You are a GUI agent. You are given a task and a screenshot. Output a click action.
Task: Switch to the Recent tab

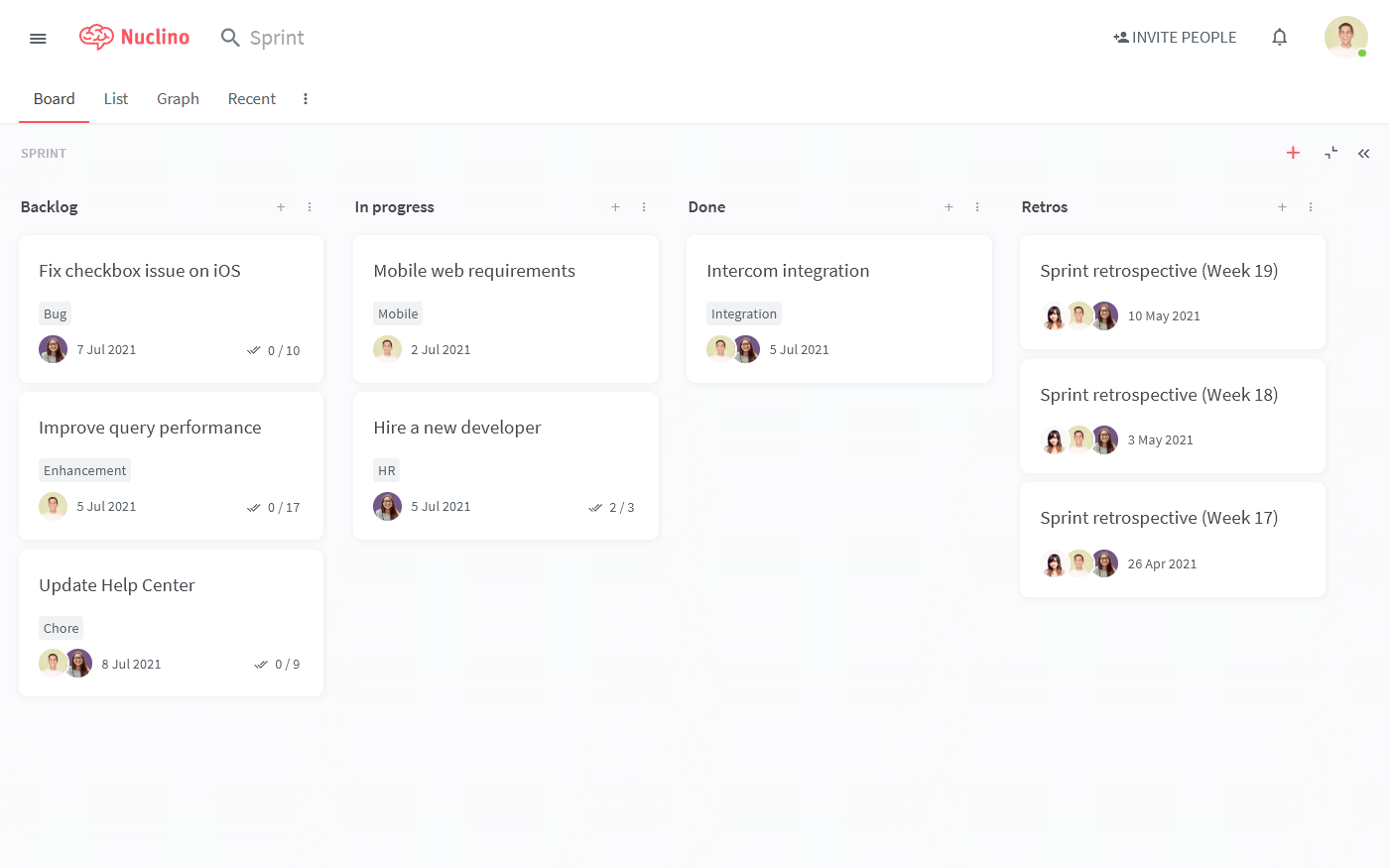(252, 99)
